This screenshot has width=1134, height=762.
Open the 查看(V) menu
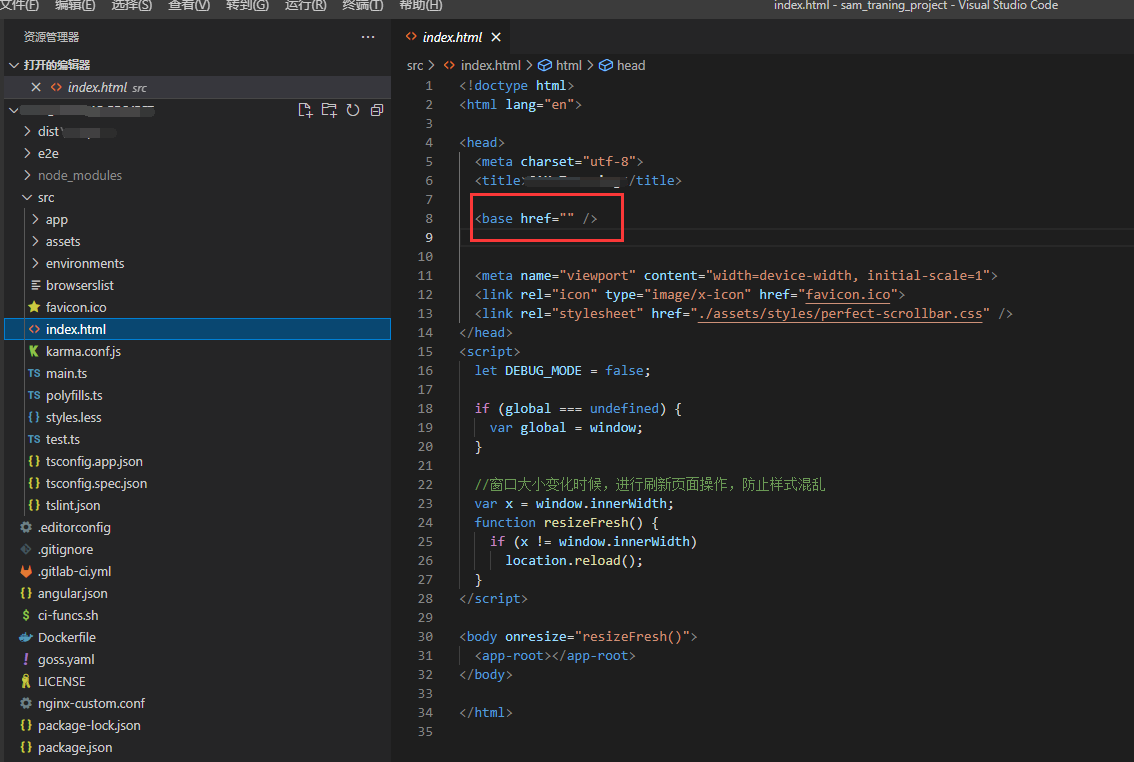click(x=189, y=6)
